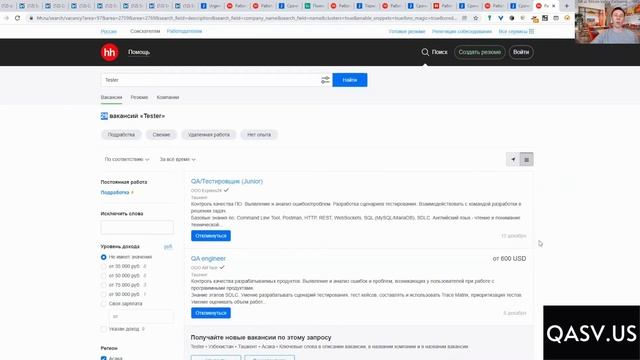Open the За всё время period dropdown

click(178, 159)
